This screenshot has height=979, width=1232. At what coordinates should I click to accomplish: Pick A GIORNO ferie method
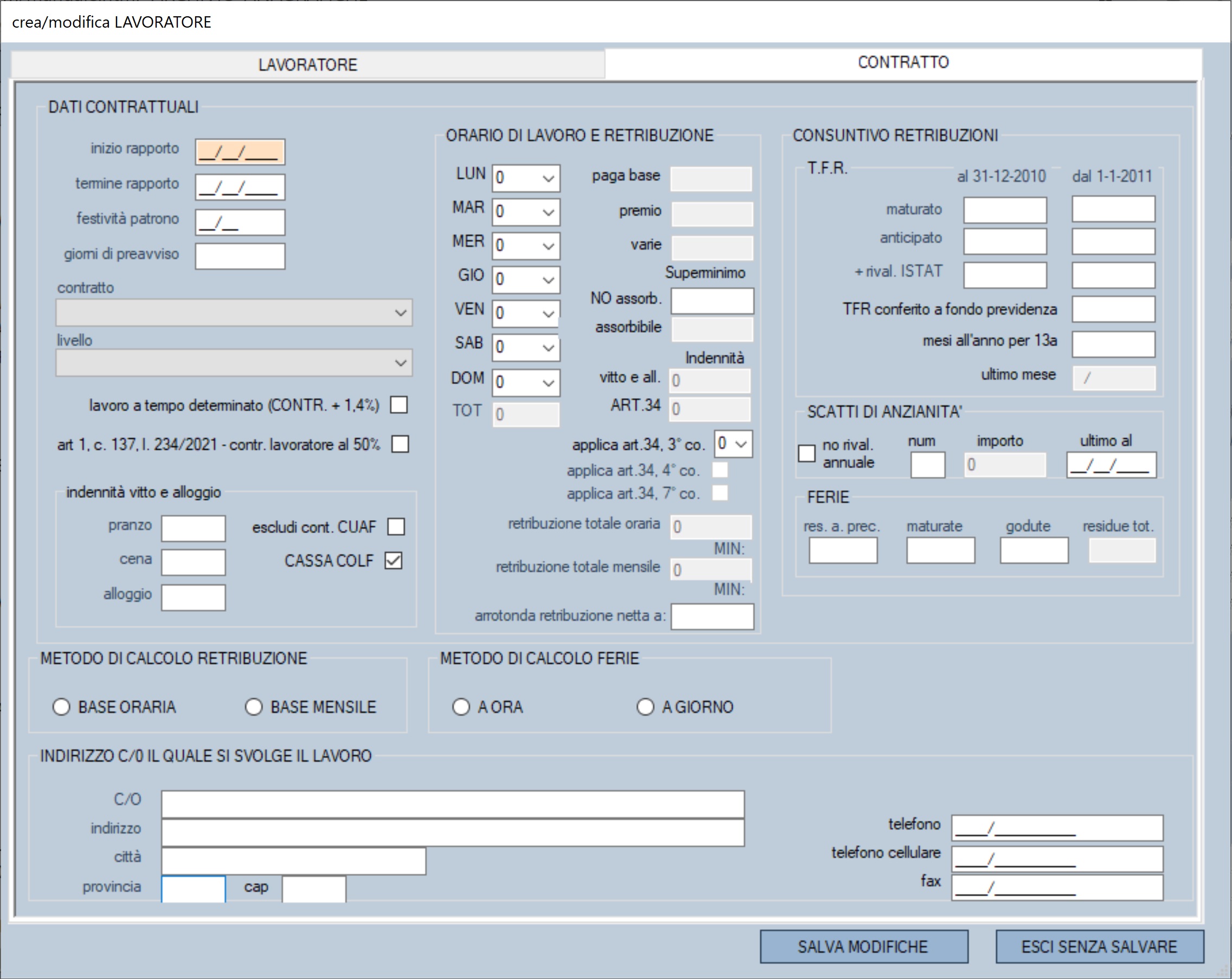point(645,706)
